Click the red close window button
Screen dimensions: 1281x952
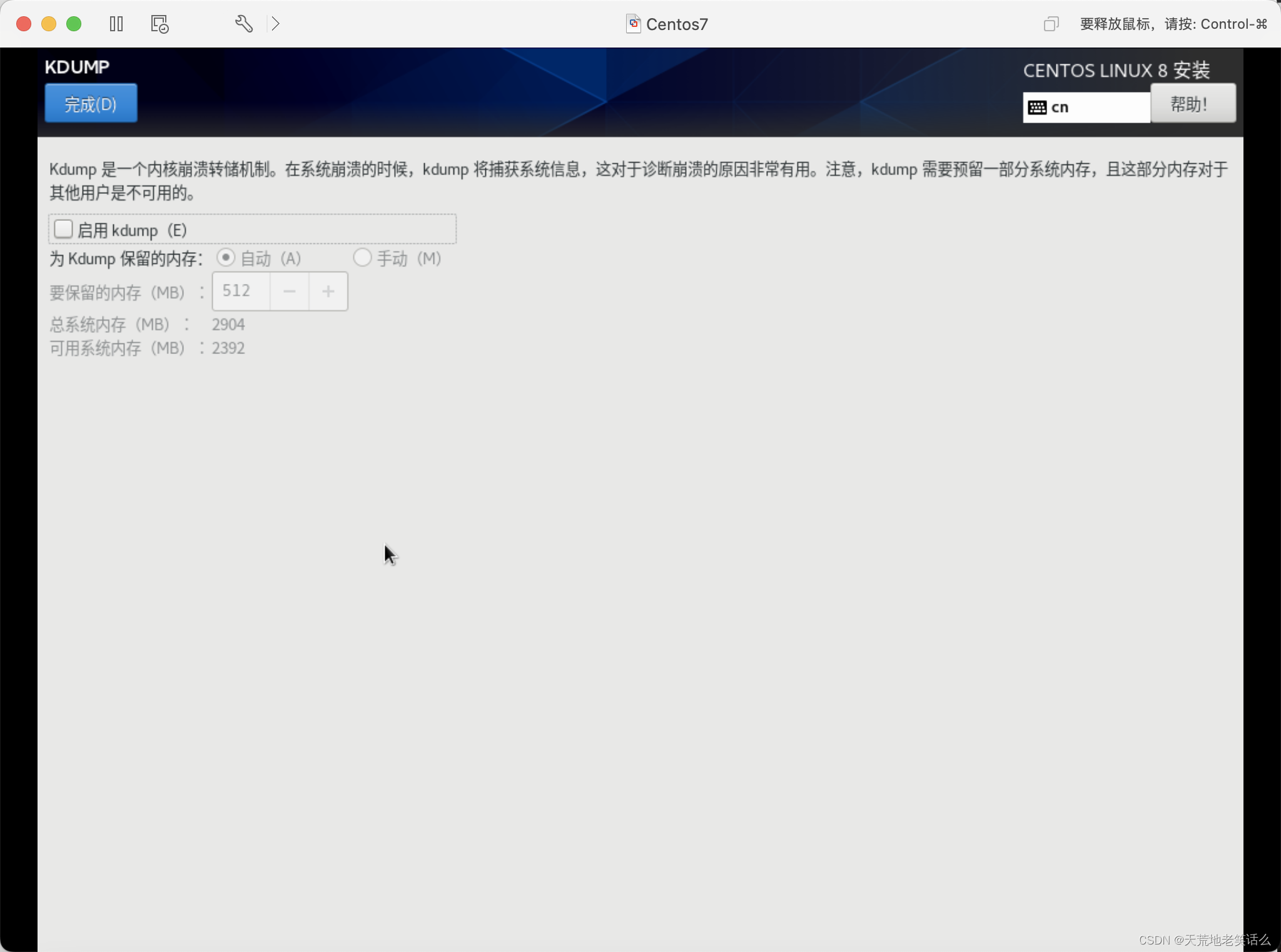pos(24,24)
